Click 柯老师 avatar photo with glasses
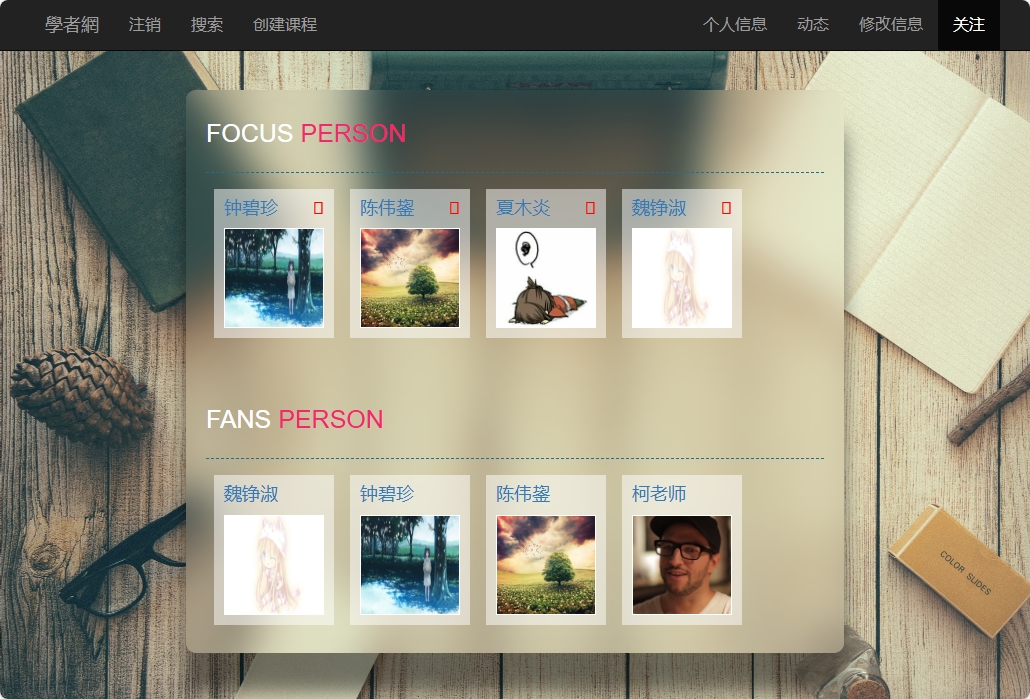The height and width of the screenshot is (699, 1030). tap(682, 565)
